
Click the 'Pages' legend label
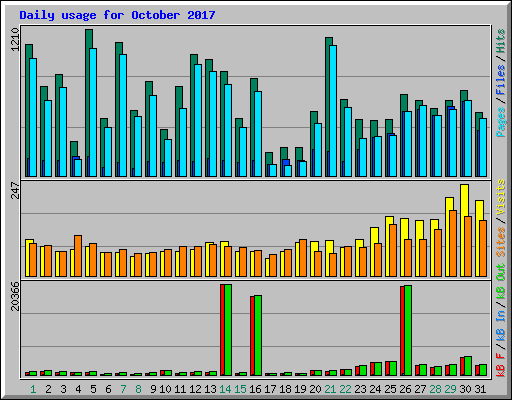pyautogui.click(x=501, y=122)
